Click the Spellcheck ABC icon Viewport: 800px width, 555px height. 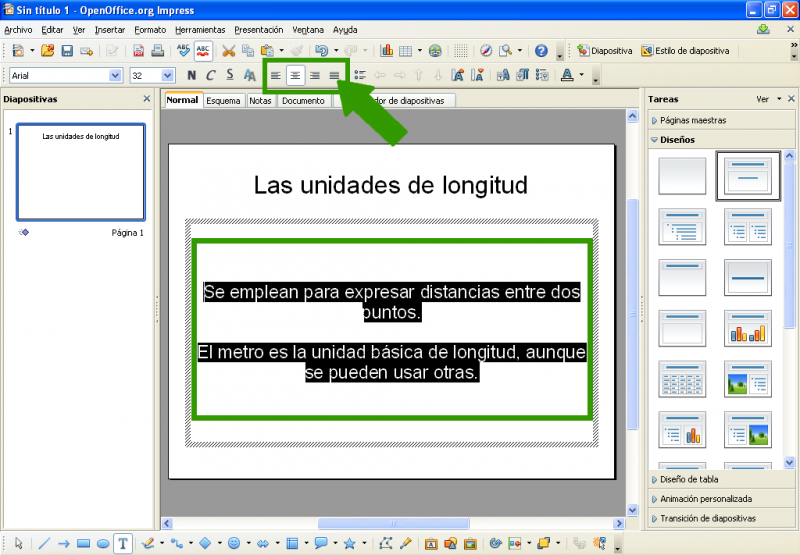tap(184, 50)
